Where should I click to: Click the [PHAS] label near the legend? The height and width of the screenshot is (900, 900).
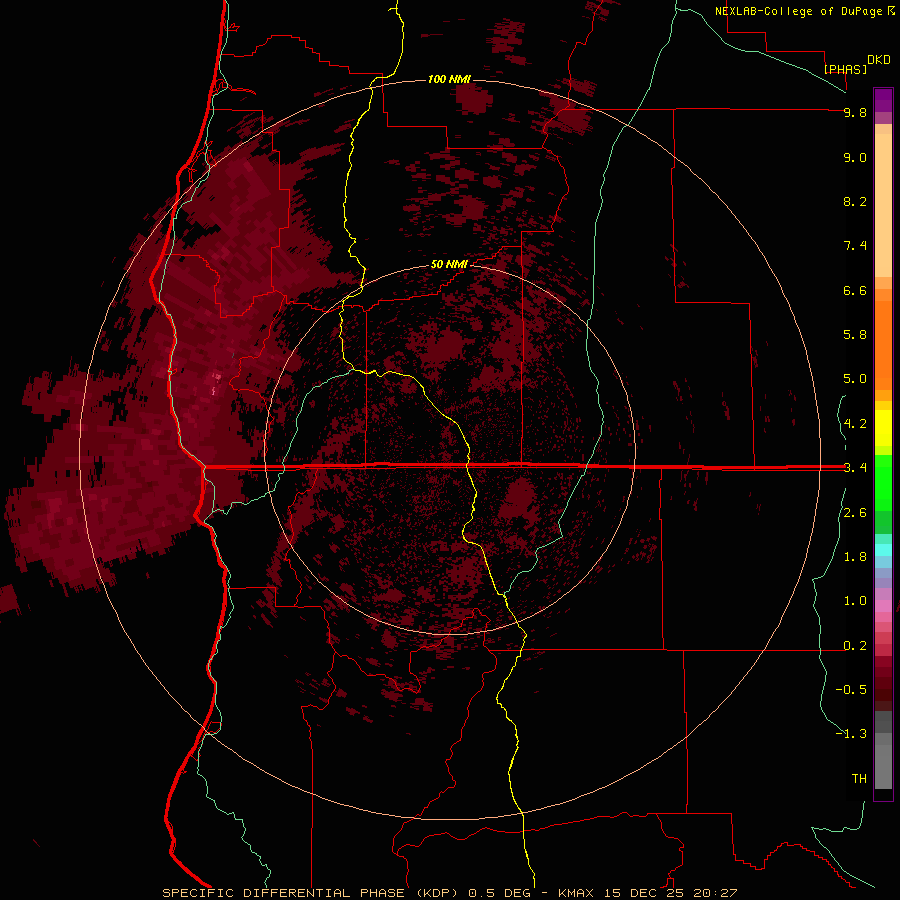845,69
